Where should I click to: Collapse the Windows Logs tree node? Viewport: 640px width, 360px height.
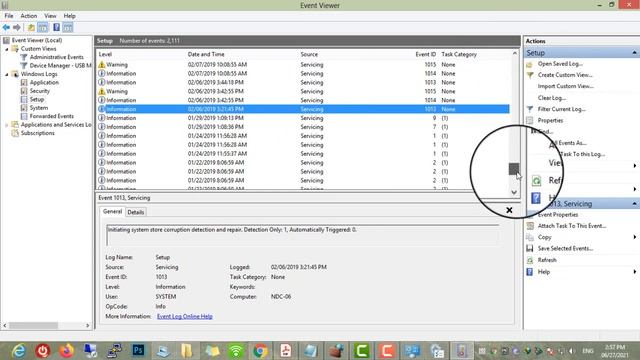7,74
